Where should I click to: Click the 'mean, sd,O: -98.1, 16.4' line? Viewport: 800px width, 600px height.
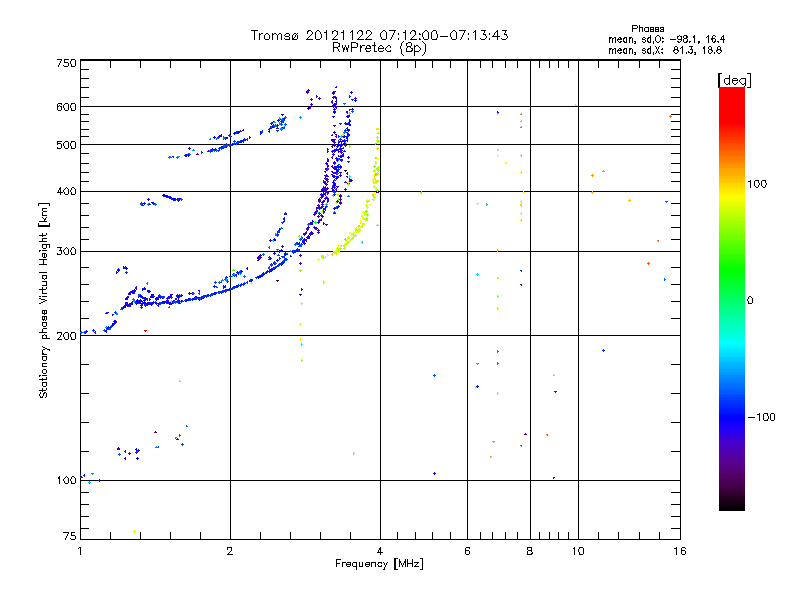pyautogui.click(x=666, y=39)
